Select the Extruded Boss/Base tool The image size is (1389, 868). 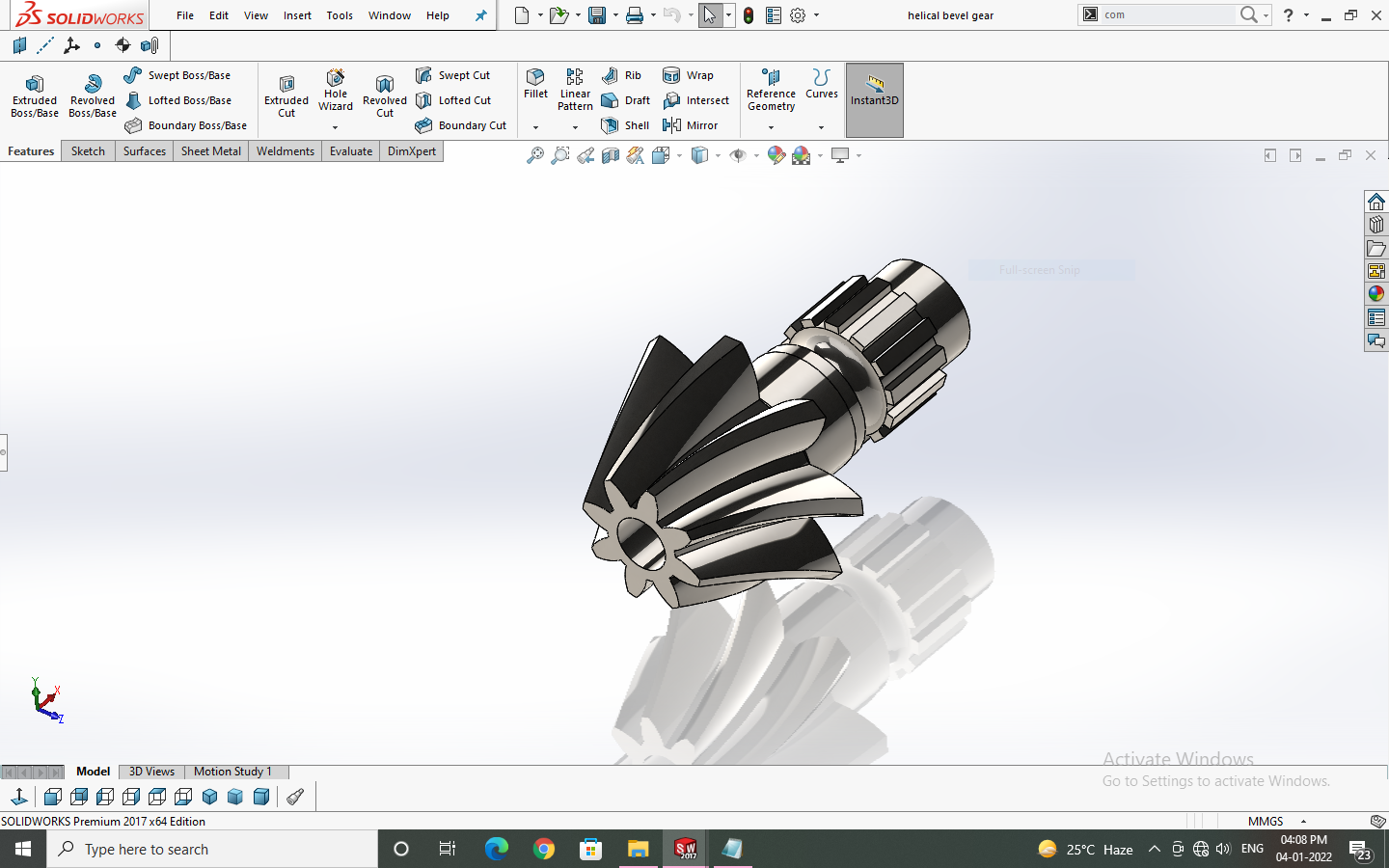pos(35,96)
